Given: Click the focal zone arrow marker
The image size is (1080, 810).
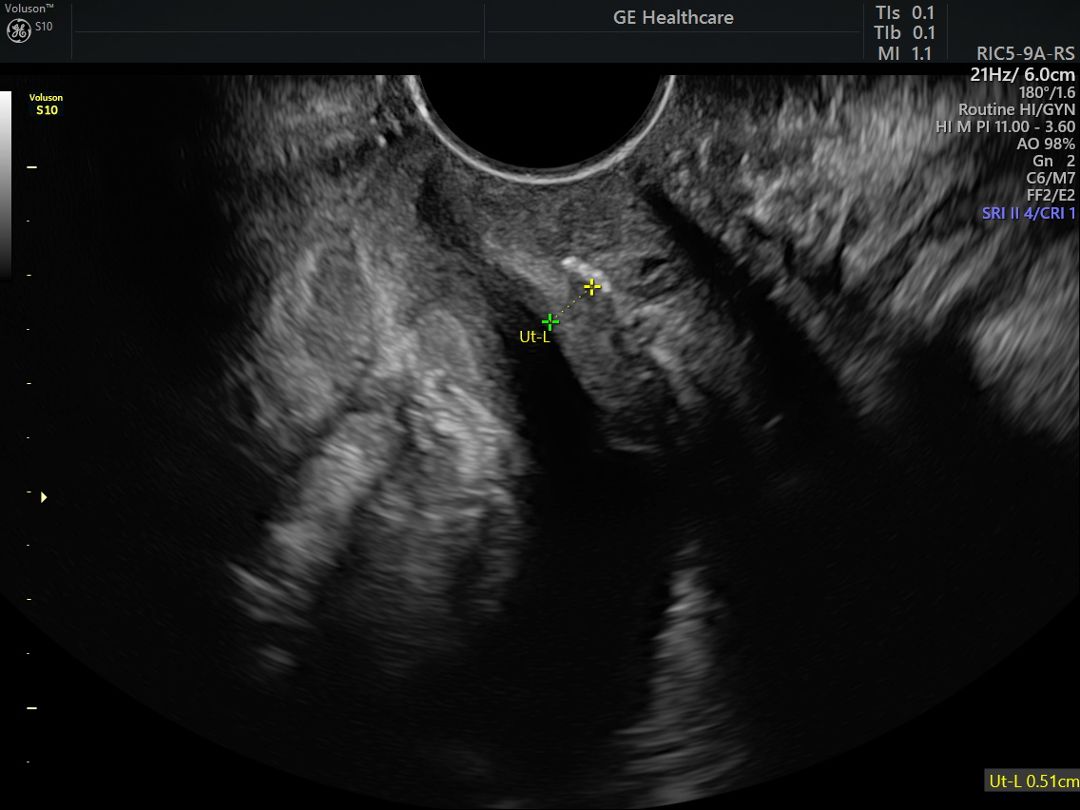Looking at the screenshot, I should (44, 497).
